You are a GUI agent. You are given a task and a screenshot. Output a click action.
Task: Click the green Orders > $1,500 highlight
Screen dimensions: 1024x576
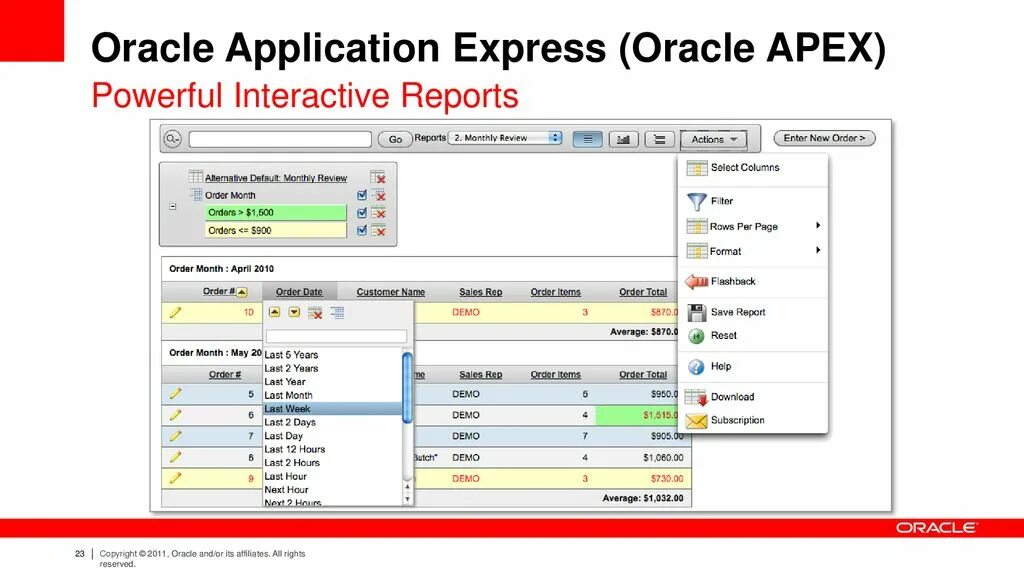pyautogui.click(x=276, y=212)
